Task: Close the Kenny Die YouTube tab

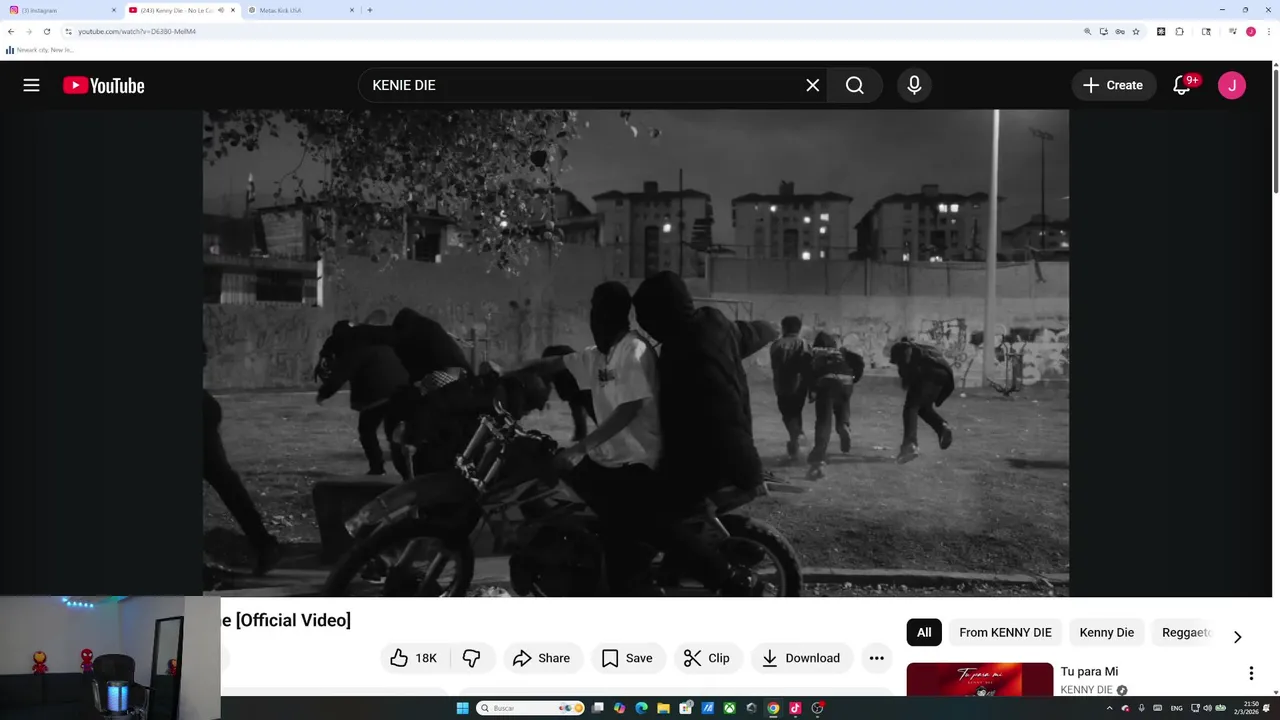Action: (233, 10)
